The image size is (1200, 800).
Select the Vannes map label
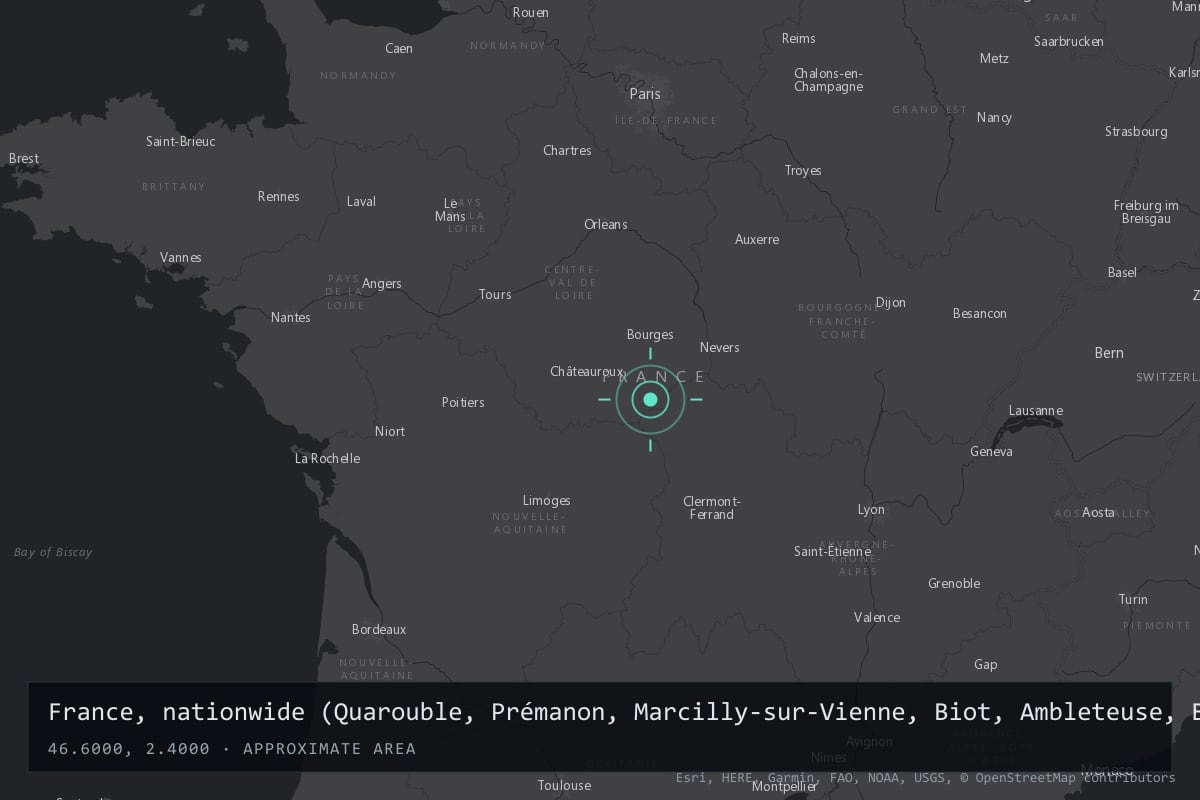(181, 257)
